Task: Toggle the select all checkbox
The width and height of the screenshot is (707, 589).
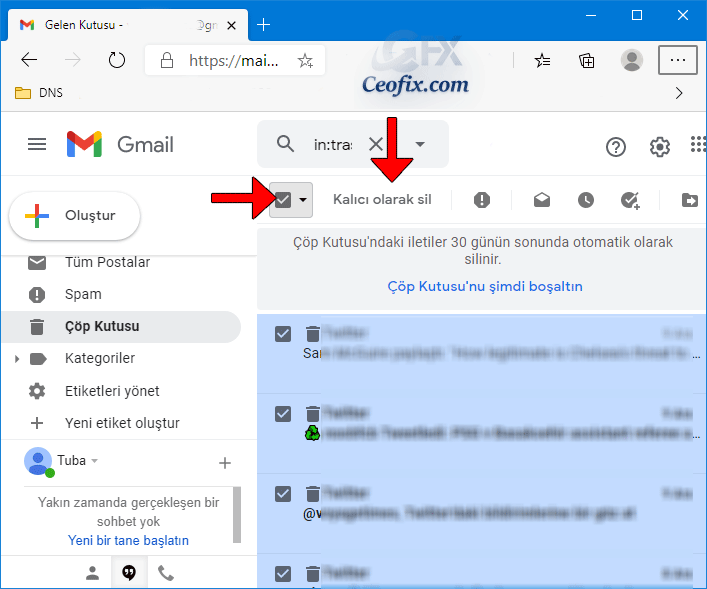Action: coord(283,199)
